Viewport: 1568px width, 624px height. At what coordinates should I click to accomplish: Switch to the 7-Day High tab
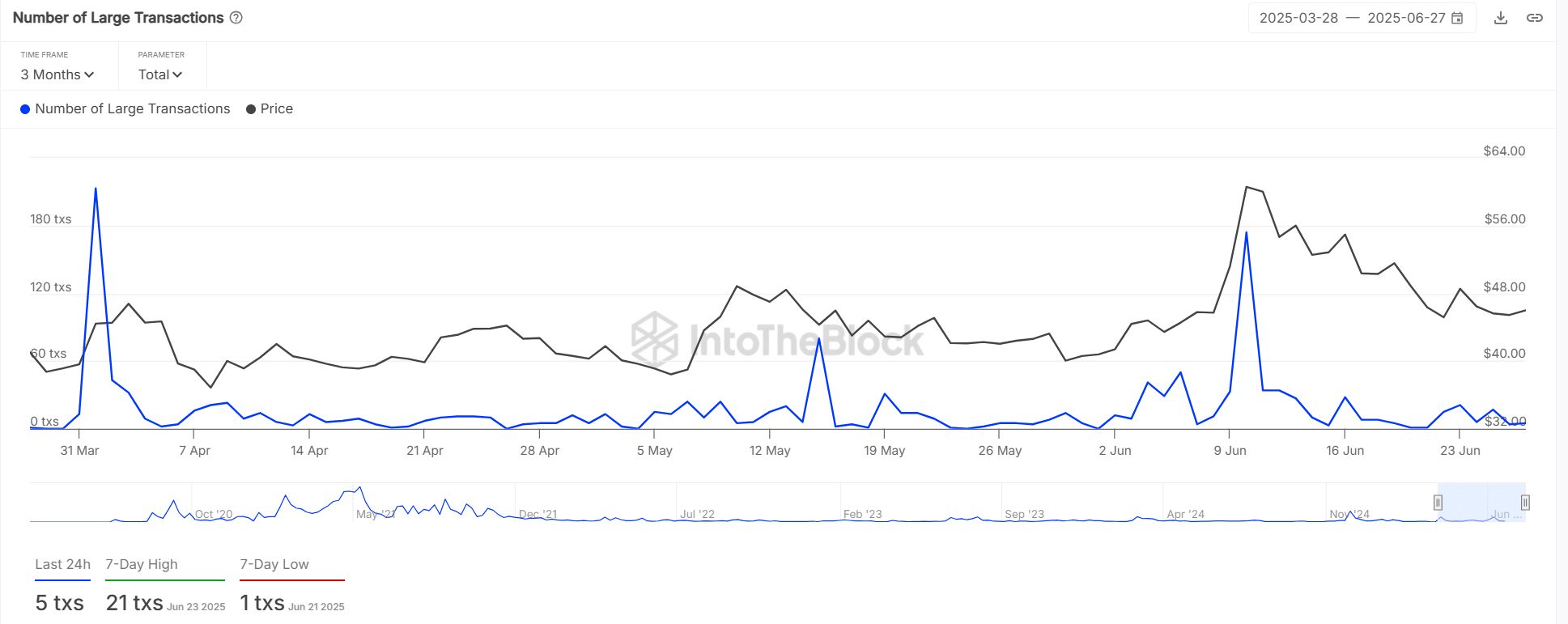pyautogui.click(x=142, y=565)
